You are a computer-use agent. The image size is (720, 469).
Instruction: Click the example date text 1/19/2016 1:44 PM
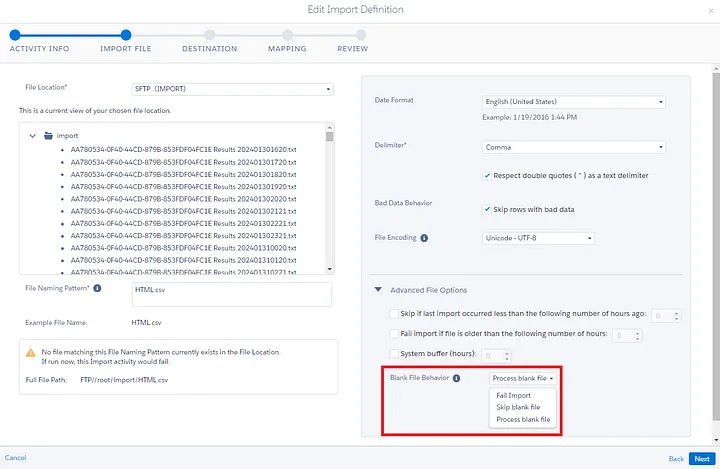pyautogui.click(x=545, y=117)
